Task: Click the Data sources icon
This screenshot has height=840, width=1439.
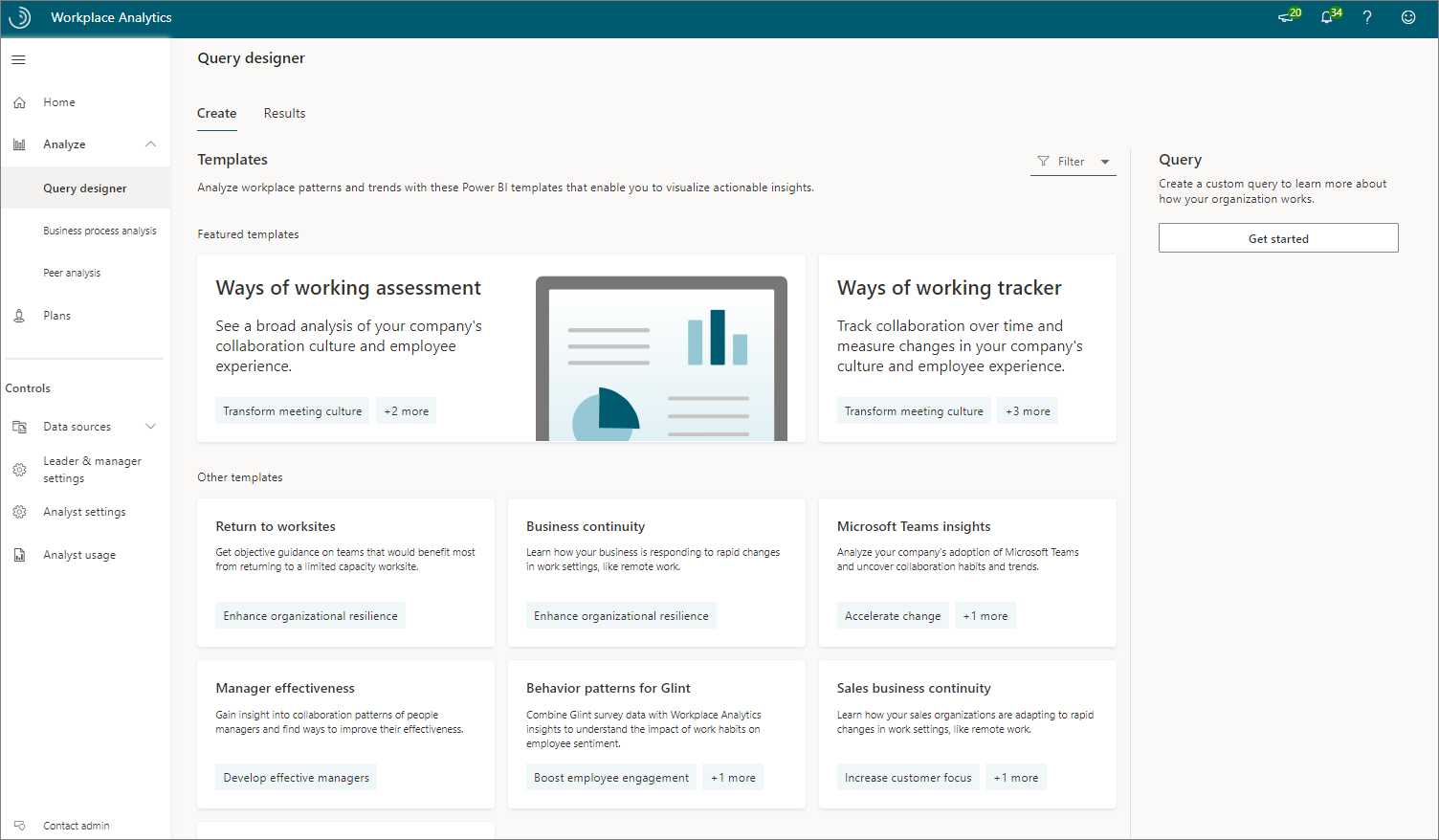Action: pos(19,427)
